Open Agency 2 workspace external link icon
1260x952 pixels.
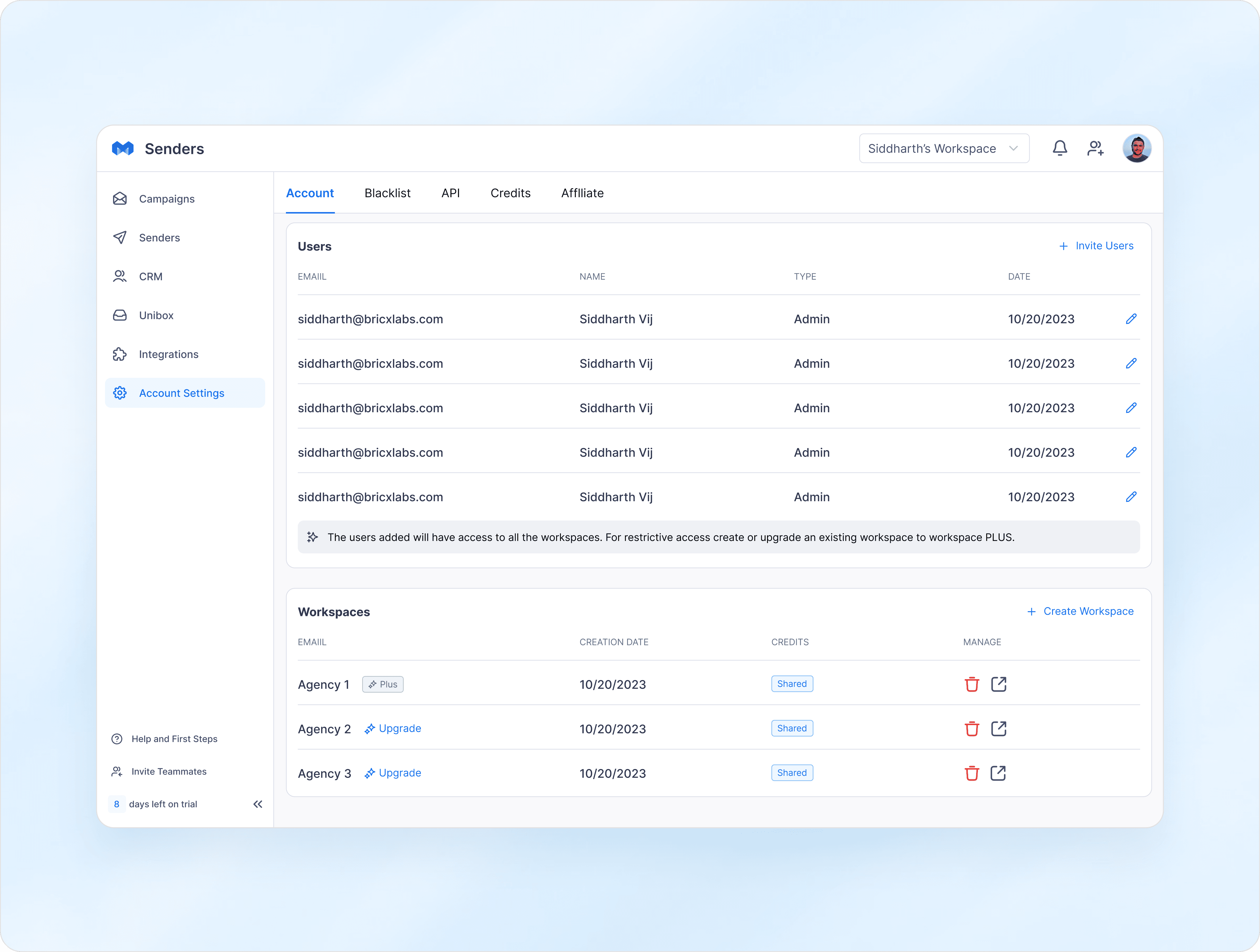click(998, 729)
